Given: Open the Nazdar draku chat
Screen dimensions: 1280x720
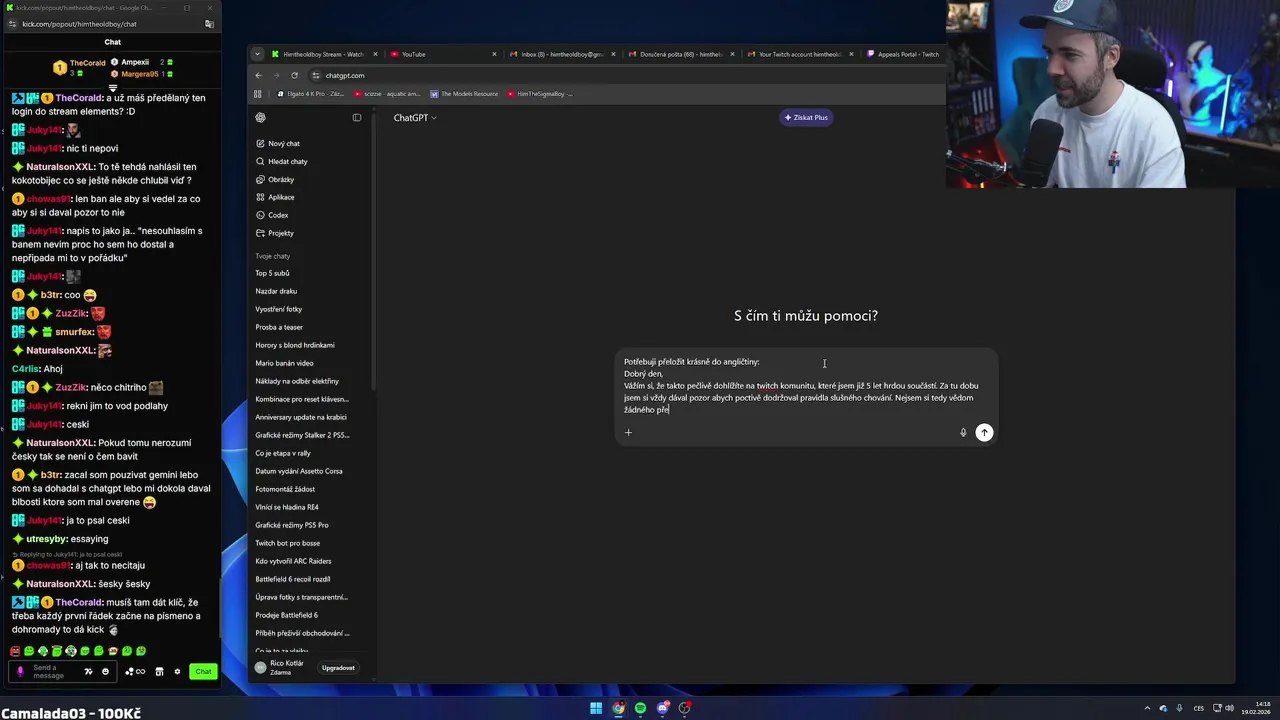Looking at the screenshot, I should pos(276,291).
